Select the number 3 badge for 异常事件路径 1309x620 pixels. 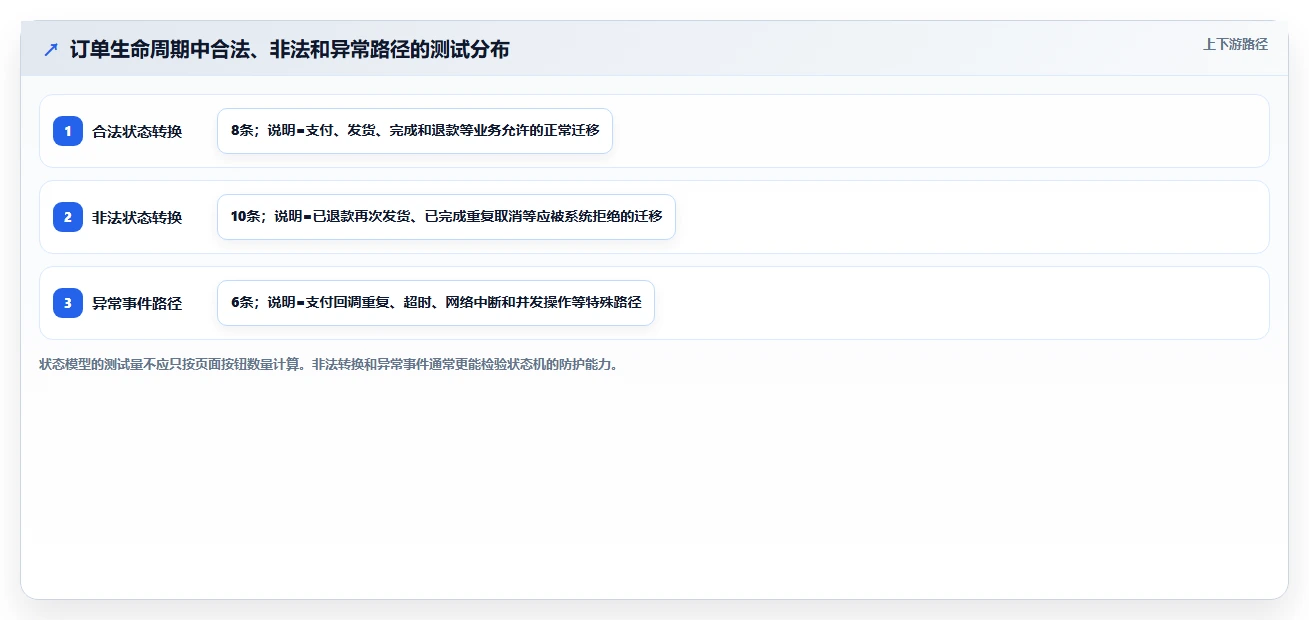68,303
